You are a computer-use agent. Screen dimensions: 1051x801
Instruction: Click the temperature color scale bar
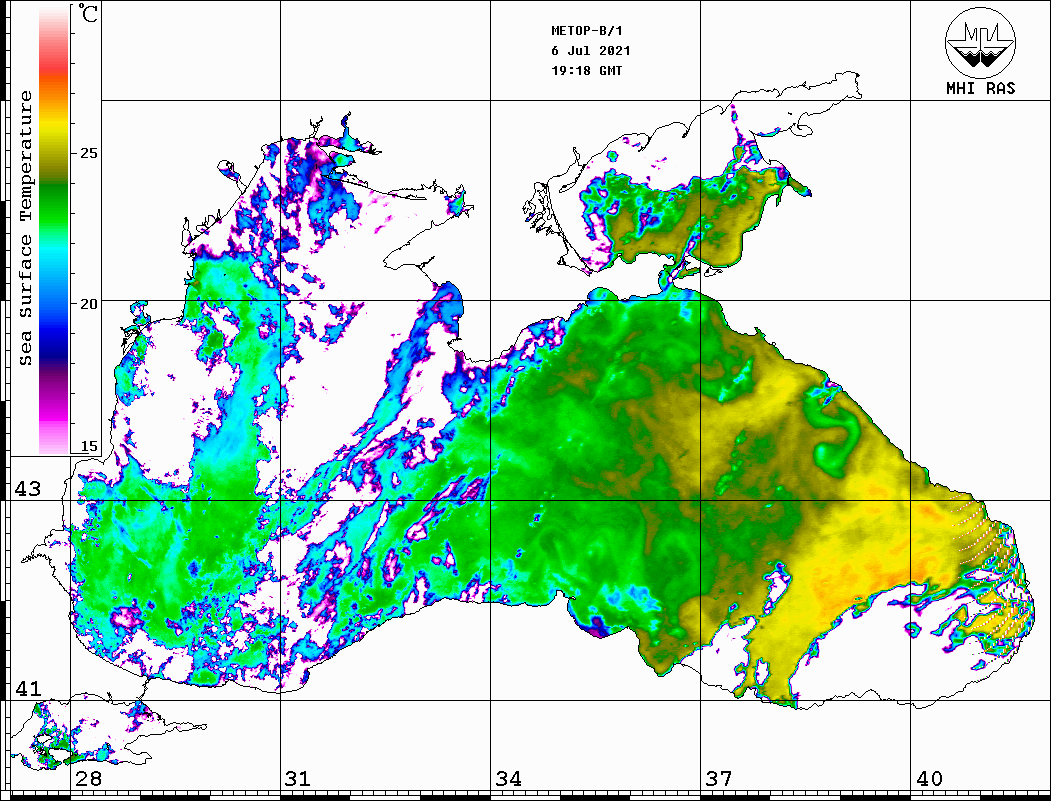point(54,230)
